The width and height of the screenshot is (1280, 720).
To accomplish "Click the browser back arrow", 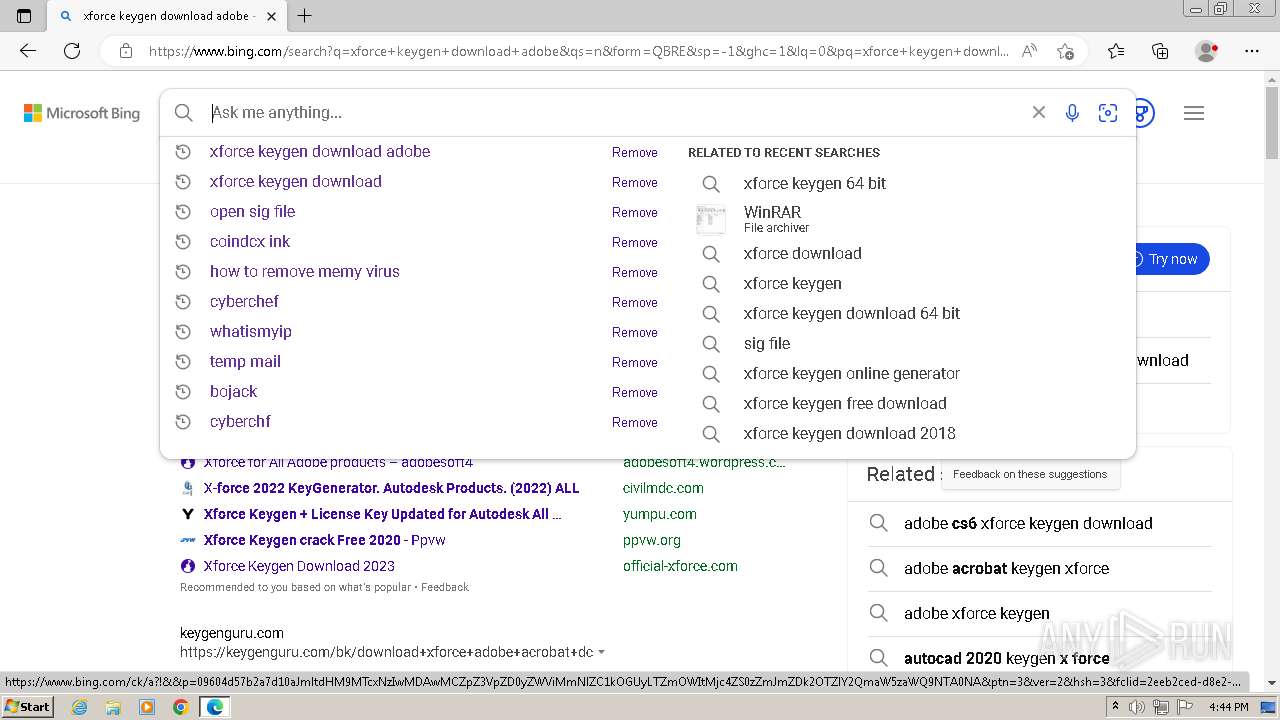I will coord(28,51).
